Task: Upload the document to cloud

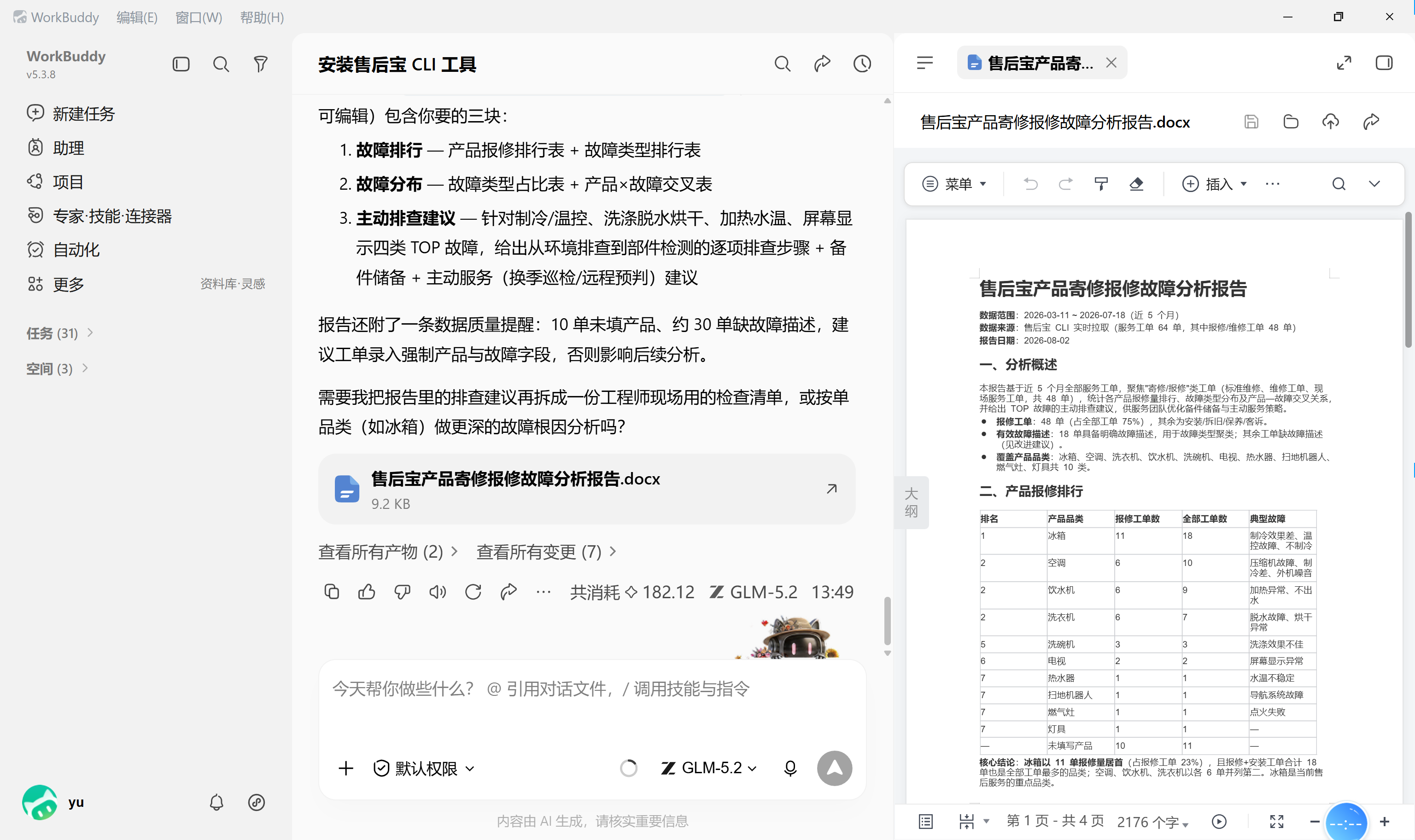Action: [x=1330, y=122]
